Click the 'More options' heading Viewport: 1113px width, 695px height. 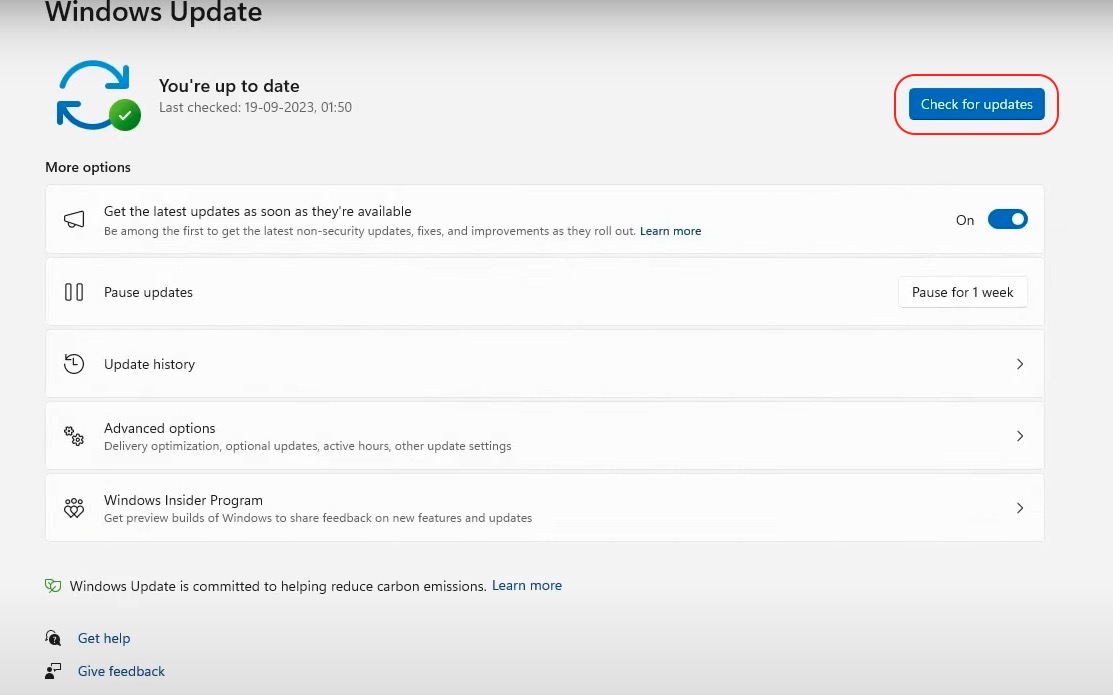coord(88,168)
